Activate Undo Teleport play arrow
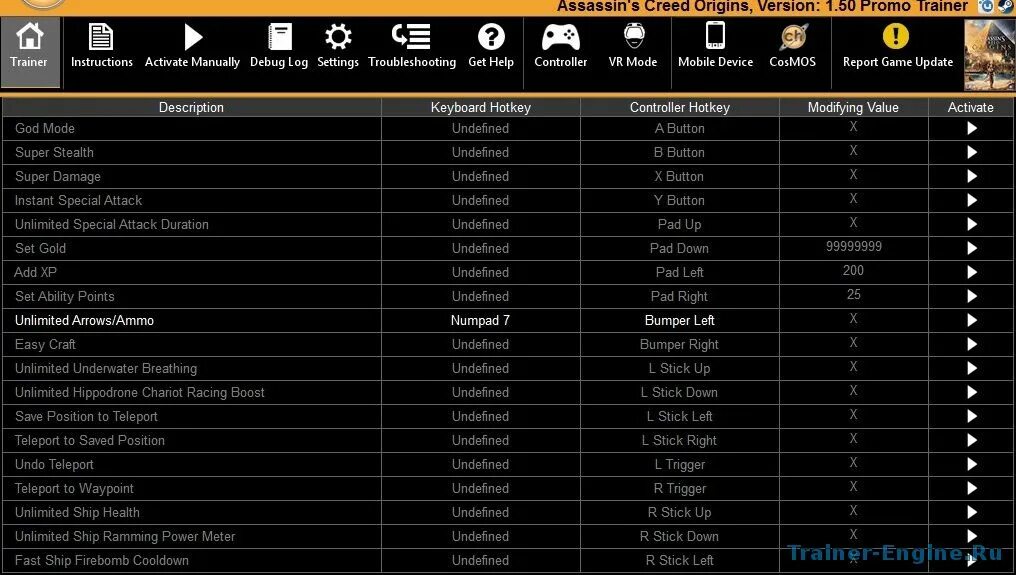The width and height of the screenshot is (1016, 575). 971,464
